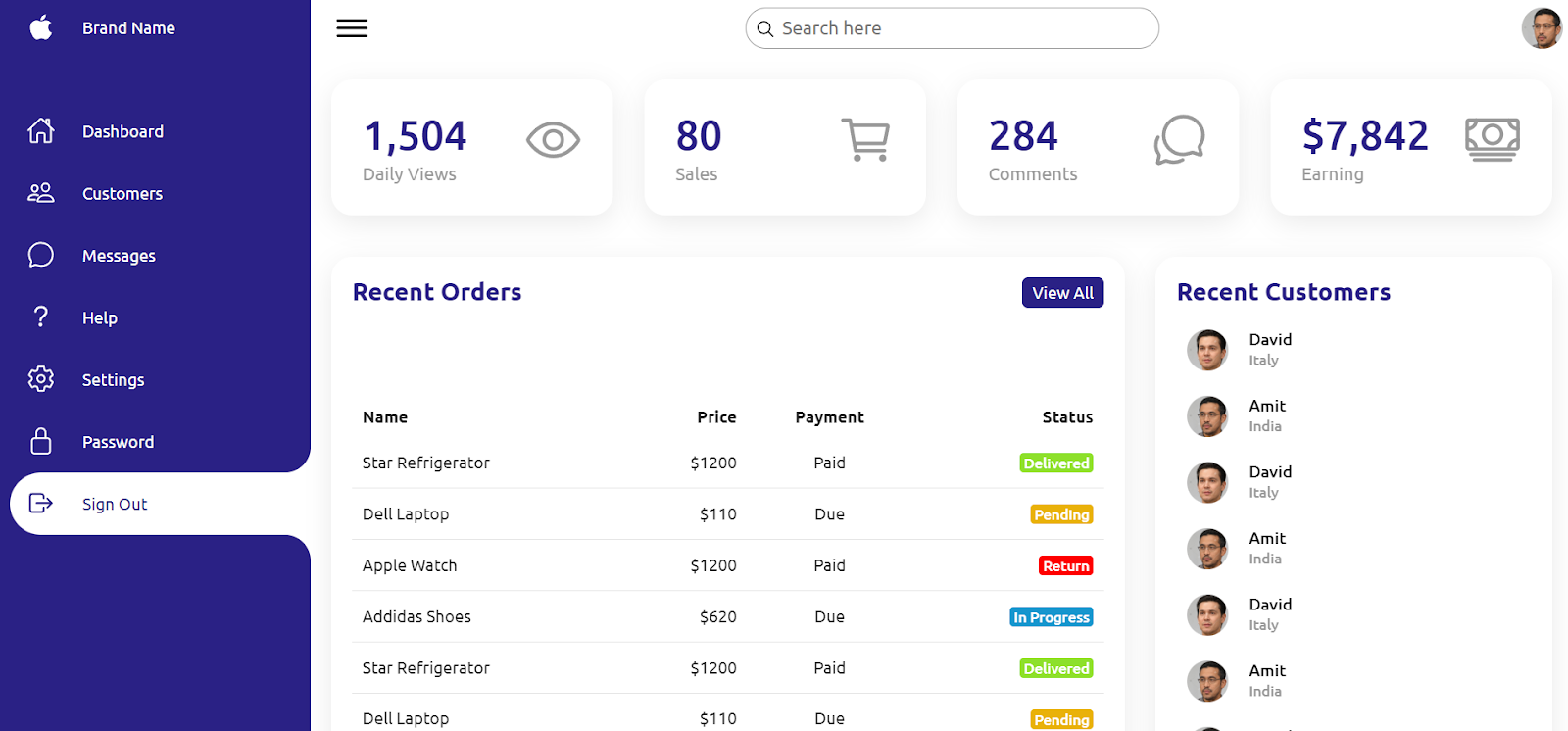Click the second David customer name
Screen dimensions: 1568x731
tap(1270, 472)
